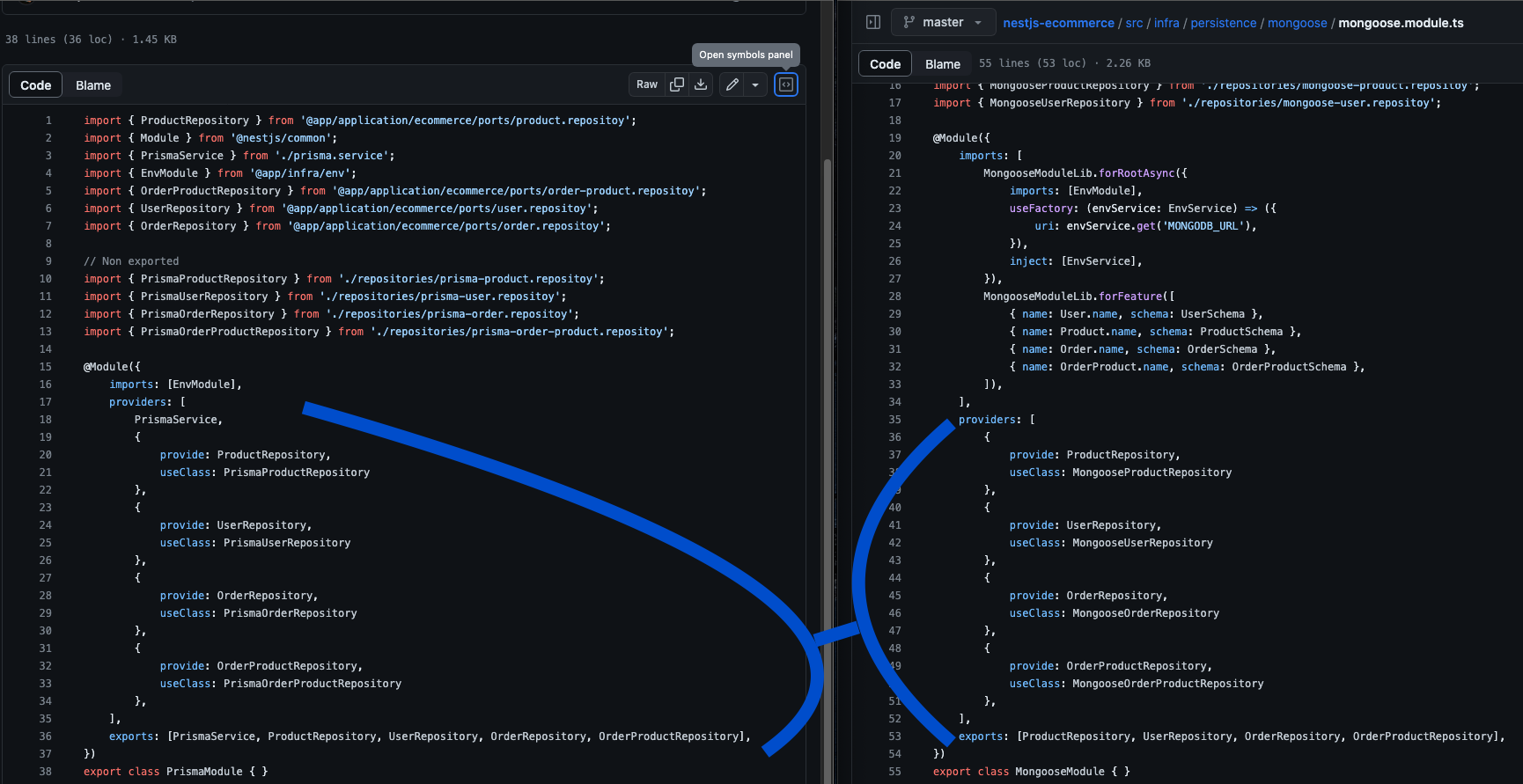Image resolution: width=1523 pixels, height=784 pixels.
Task: Click the '// Non exported' comment
Action: click(x=131, y=261)
